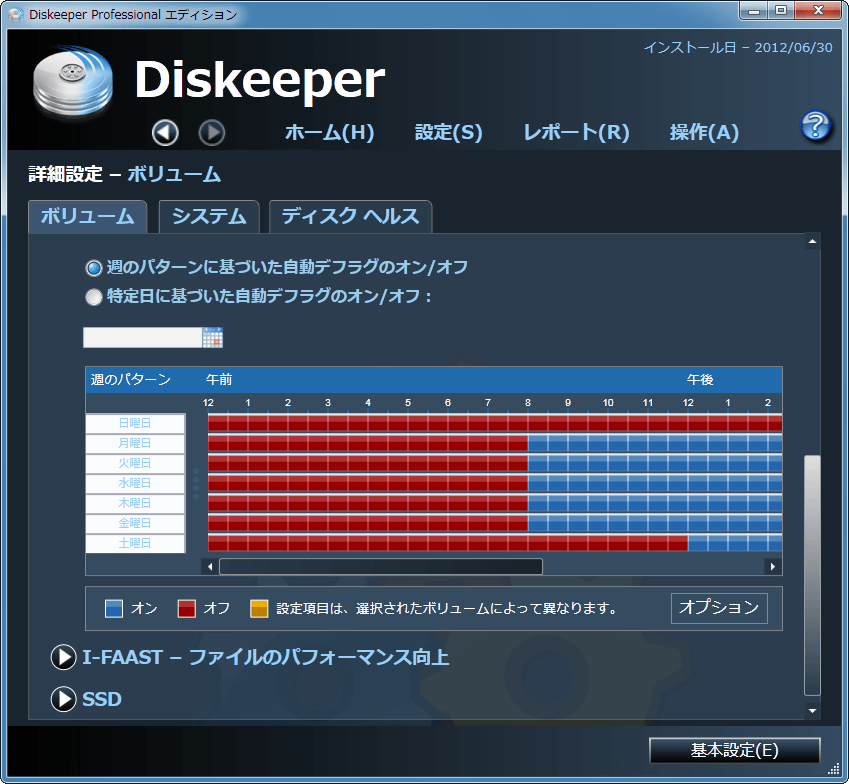Expand the SSD section
Image resolution: width=849 pixels, height=784 pixels.
63,699
